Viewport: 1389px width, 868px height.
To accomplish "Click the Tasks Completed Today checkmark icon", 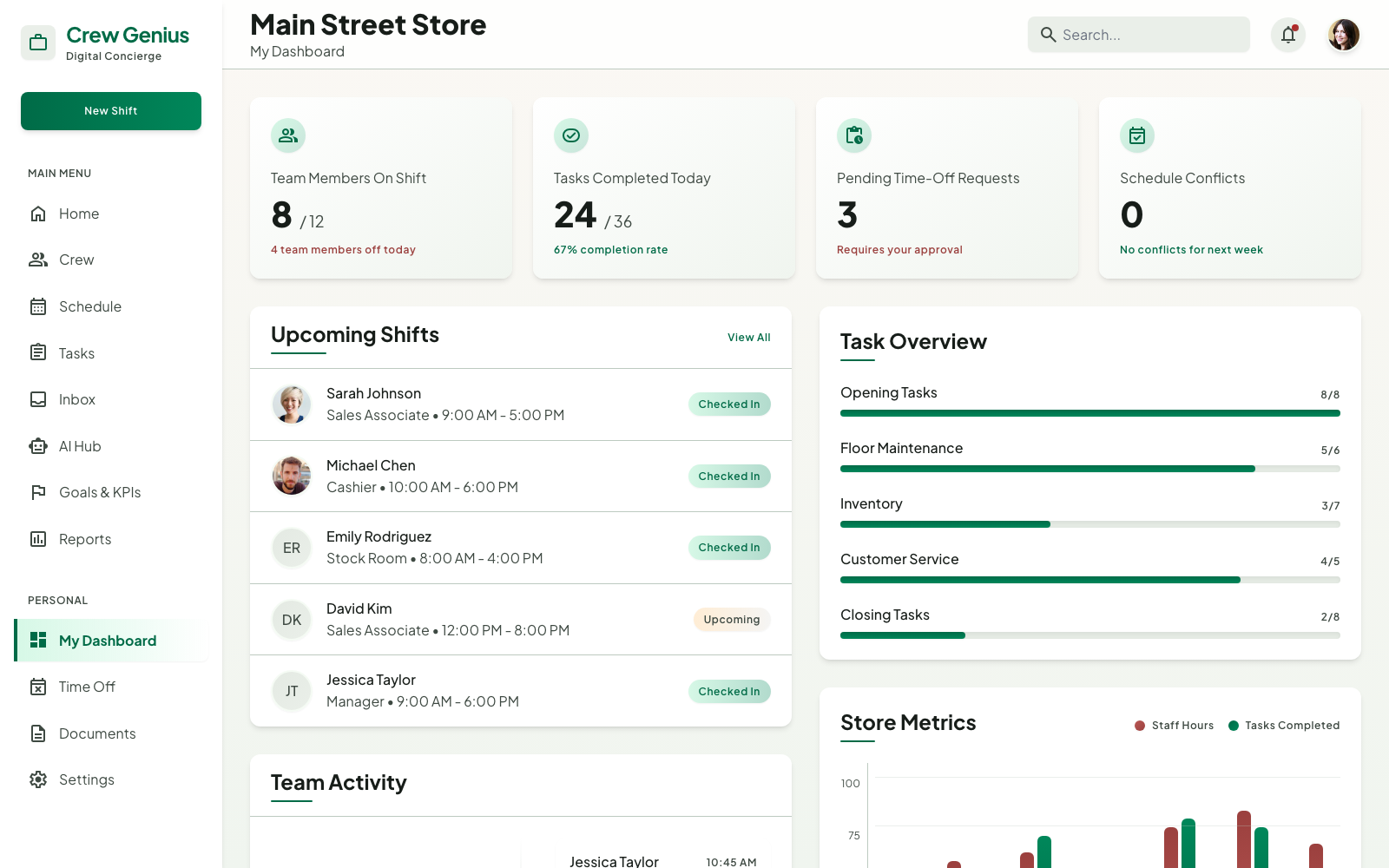I will pyautogui.click(x=571, y=135).
